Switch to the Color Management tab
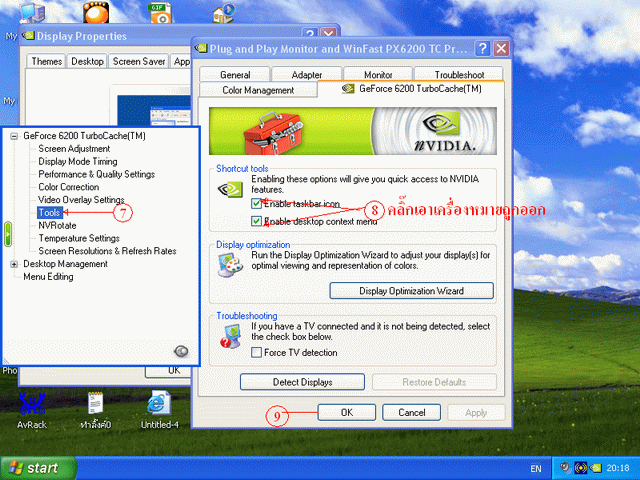Image resolution: width=640 pixels, height=480 pixels. point(258,90)
